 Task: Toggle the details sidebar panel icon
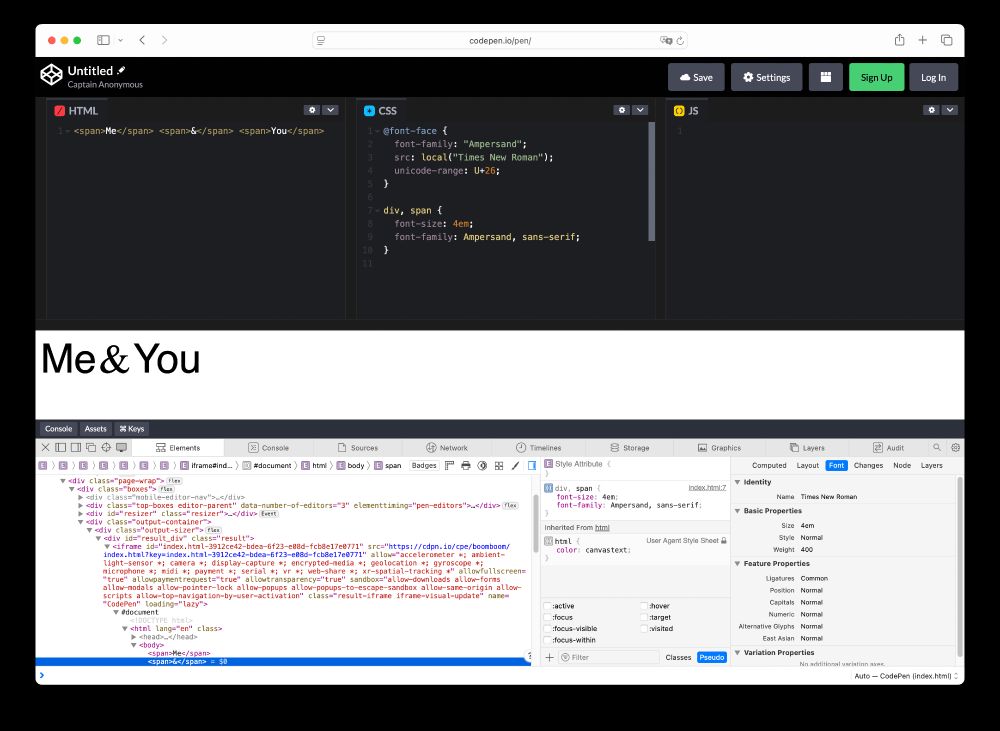(x=532, y=465)
